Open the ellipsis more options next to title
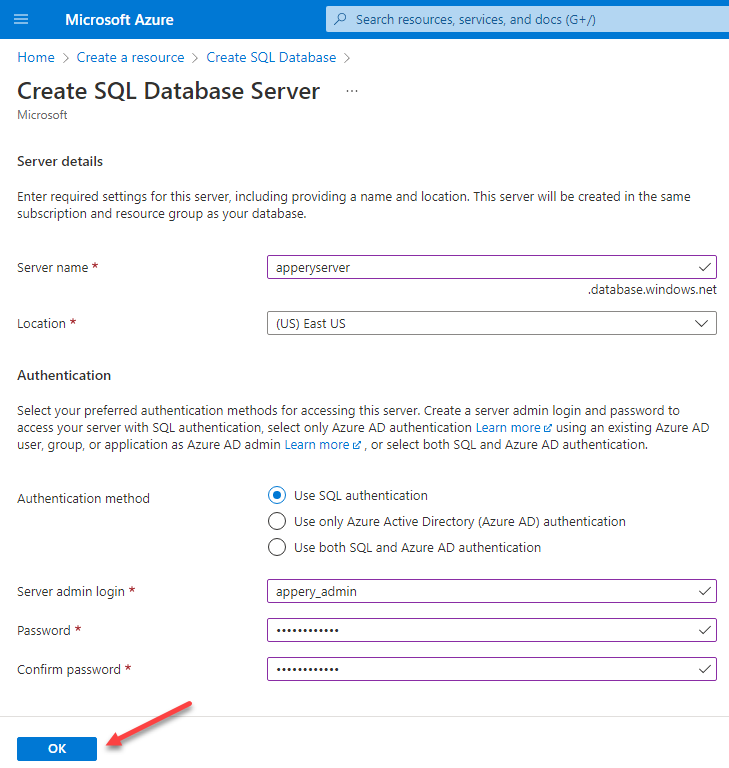 [x=352, y=91]
